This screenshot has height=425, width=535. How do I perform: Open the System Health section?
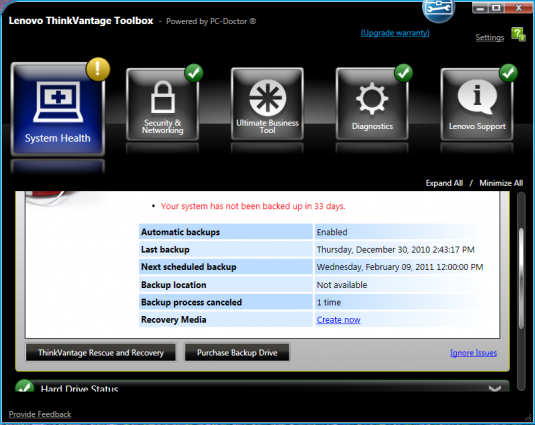[x=58, y=109]
